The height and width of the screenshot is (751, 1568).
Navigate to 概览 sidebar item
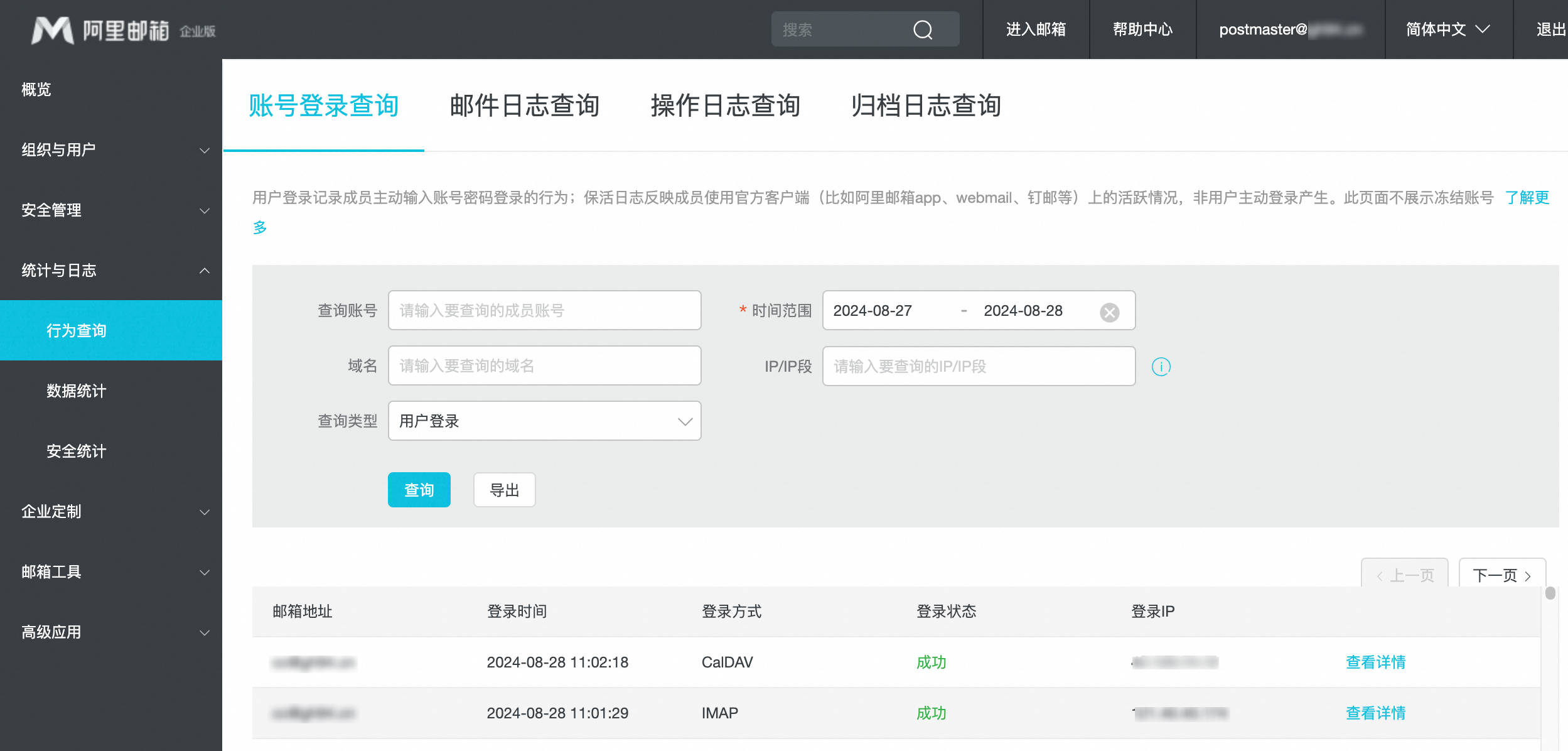point(35,89)
